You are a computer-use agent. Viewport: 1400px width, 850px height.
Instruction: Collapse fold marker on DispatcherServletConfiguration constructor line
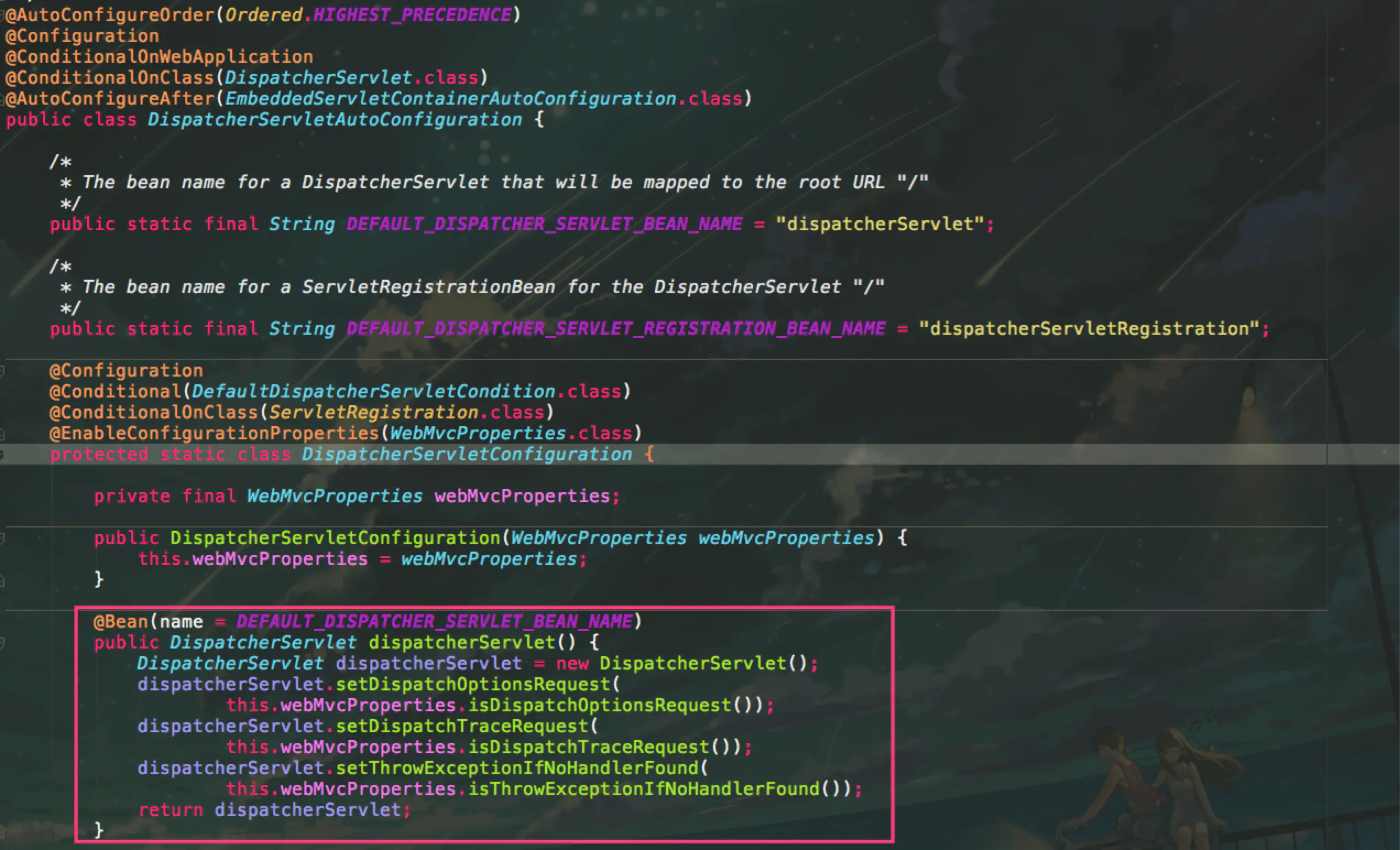pos(2,538)
